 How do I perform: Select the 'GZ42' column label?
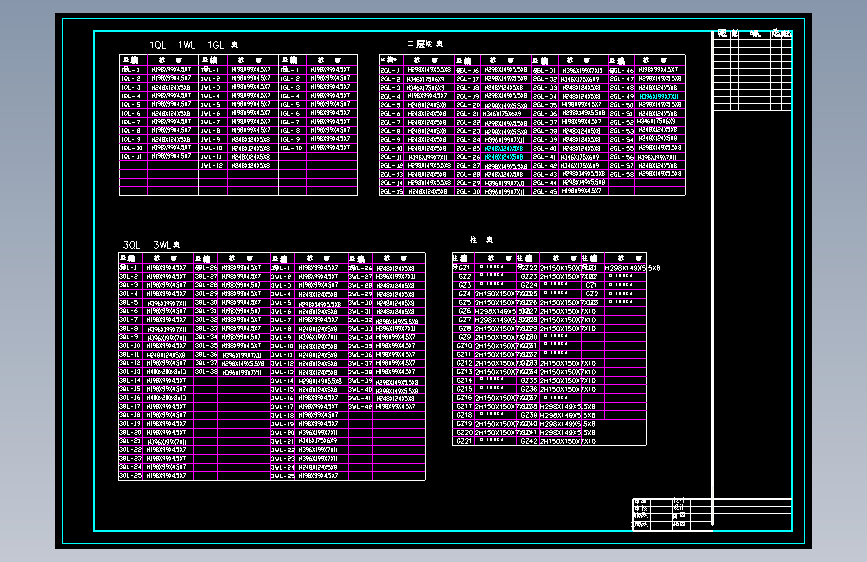(529, 441)
